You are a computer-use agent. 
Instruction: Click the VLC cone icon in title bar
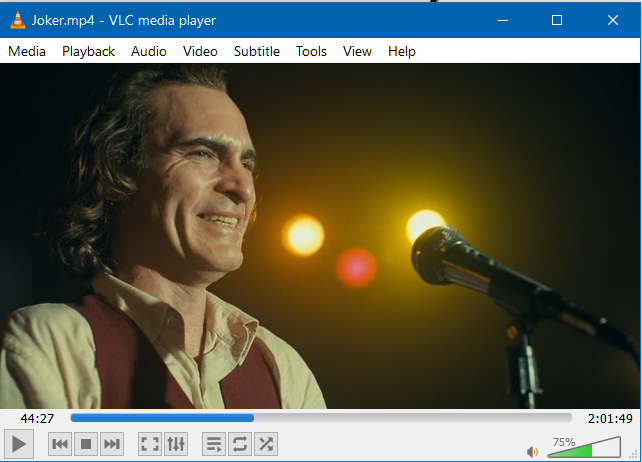(x=17, y=20)
